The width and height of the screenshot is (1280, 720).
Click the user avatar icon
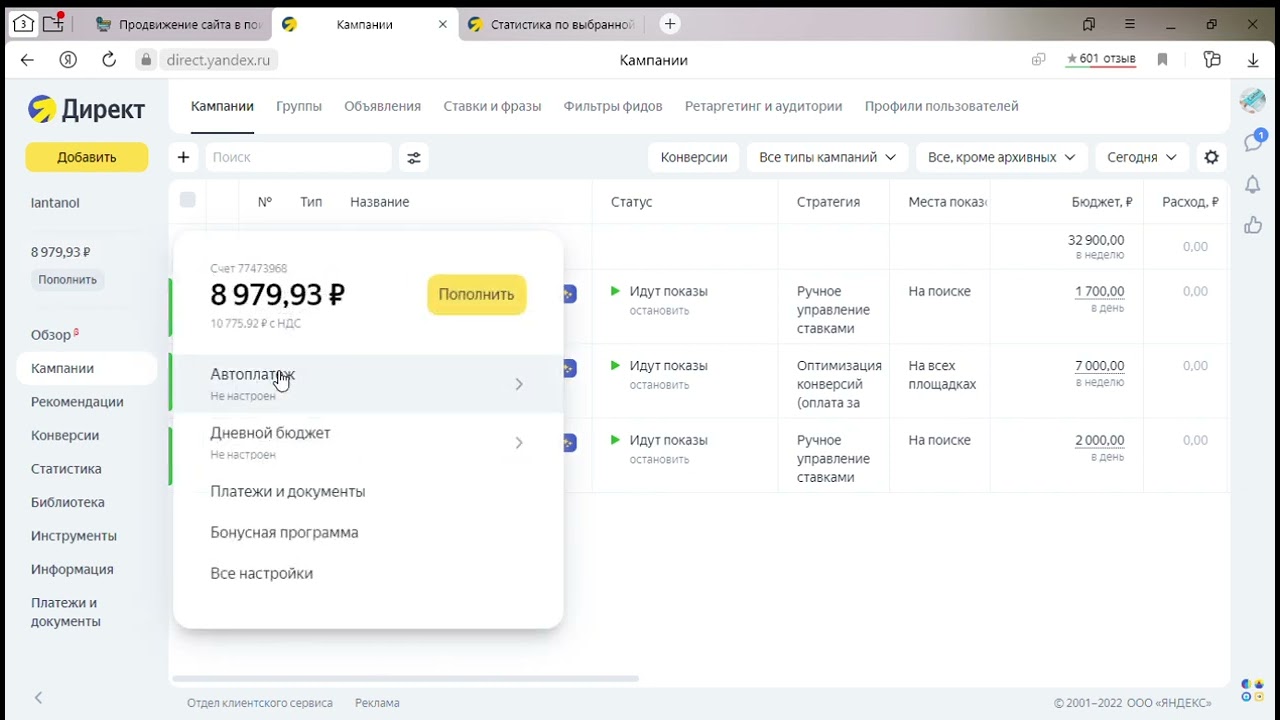1252,100
